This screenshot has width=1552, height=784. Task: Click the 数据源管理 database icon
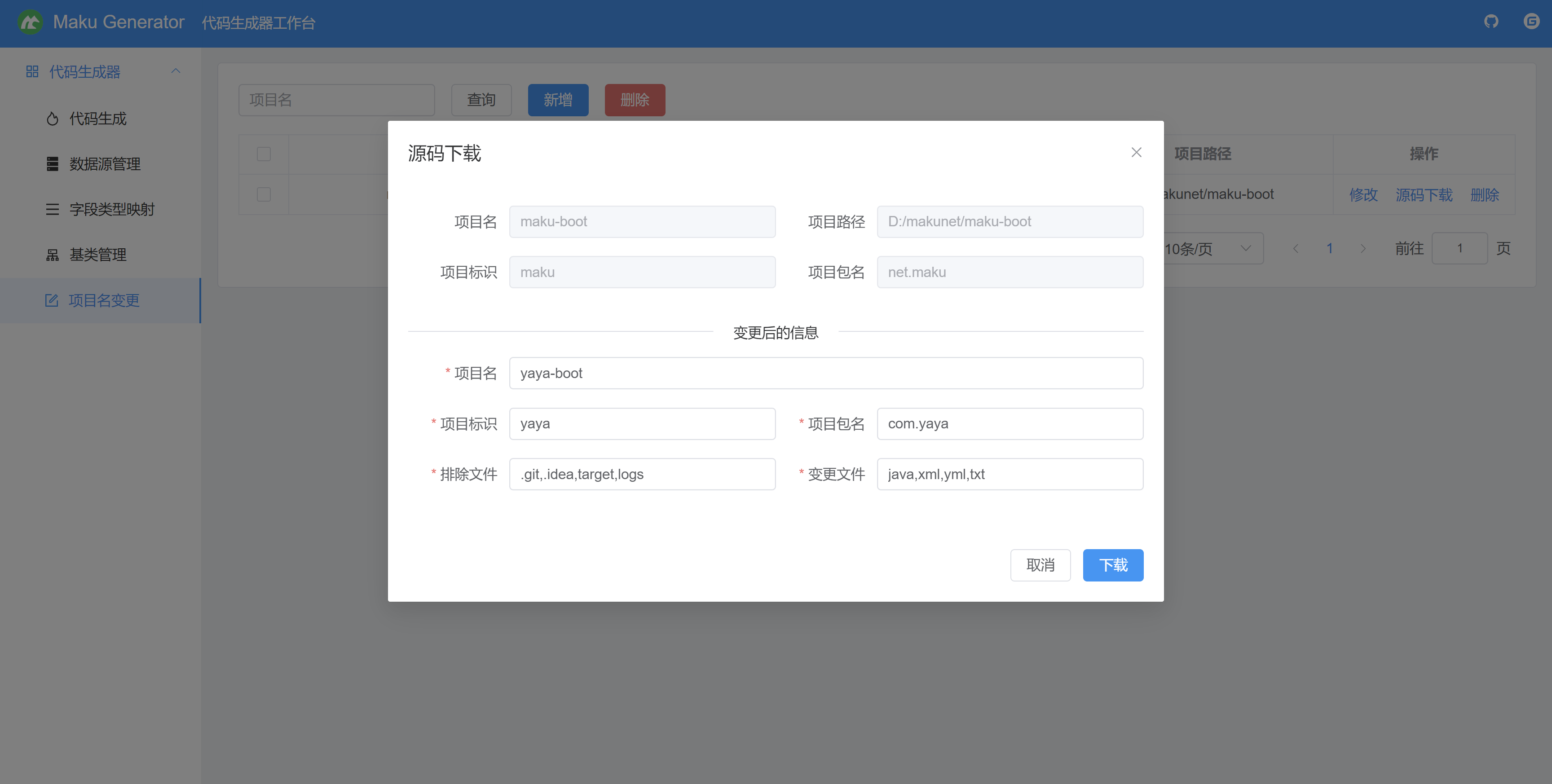point(53,164)
